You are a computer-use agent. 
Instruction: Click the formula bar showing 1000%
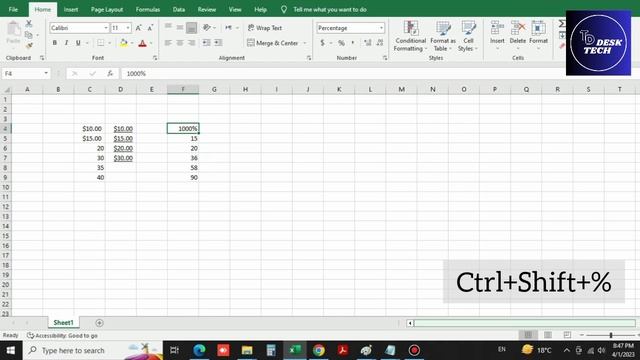(343, 73)
